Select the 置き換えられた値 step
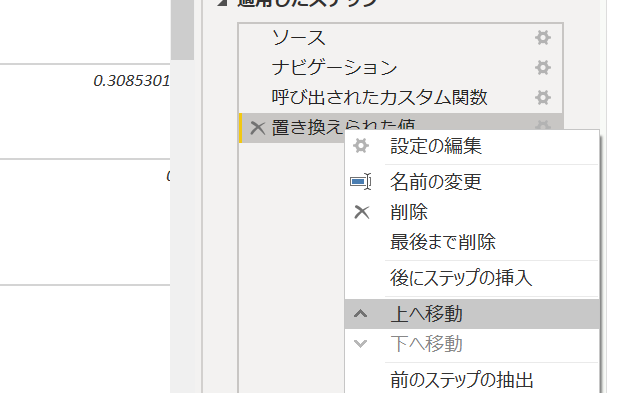 [400, 128]
